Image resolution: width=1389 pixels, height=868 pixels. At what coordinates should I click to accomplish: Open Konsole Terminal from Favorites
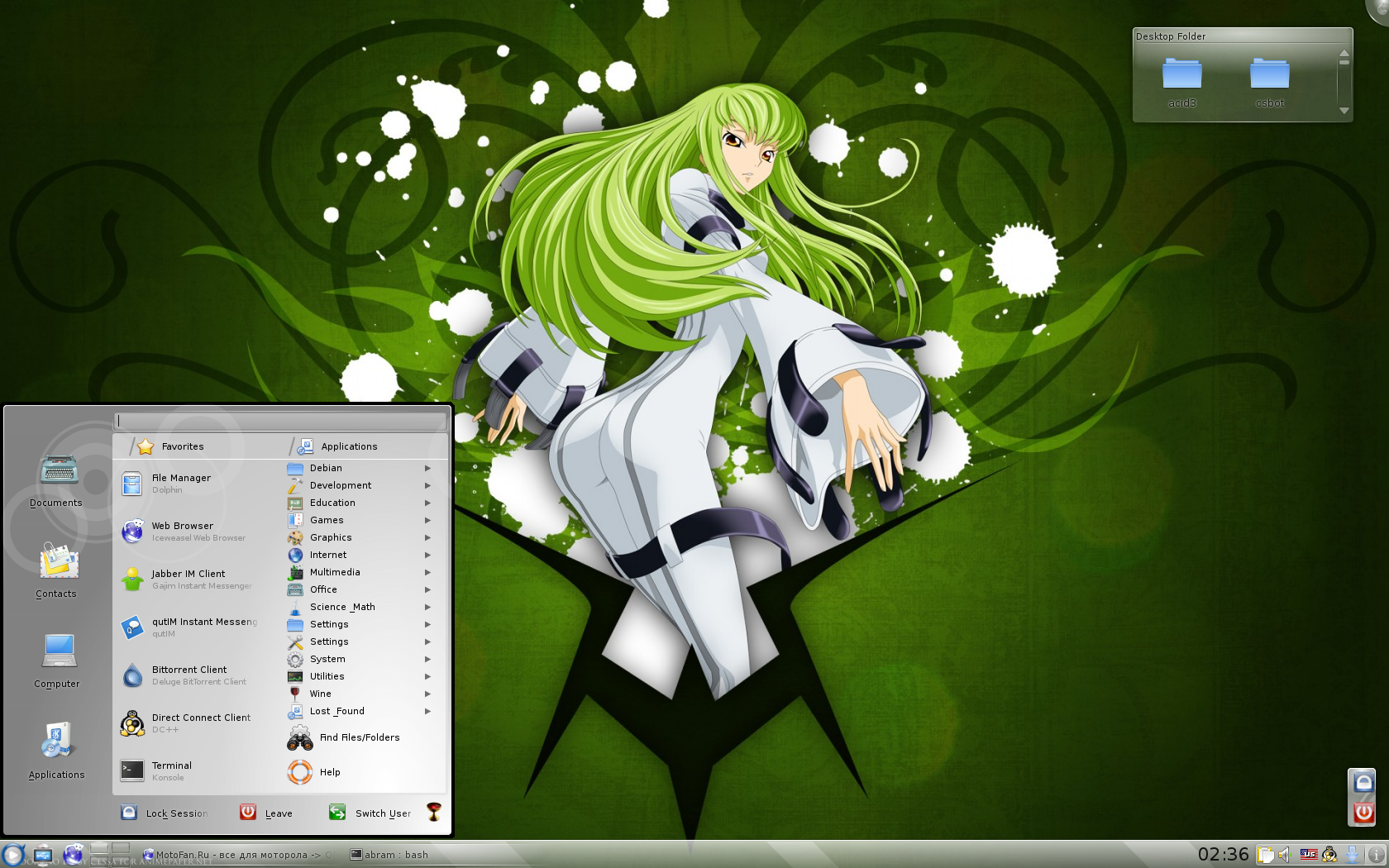click(x=197, y=771)
